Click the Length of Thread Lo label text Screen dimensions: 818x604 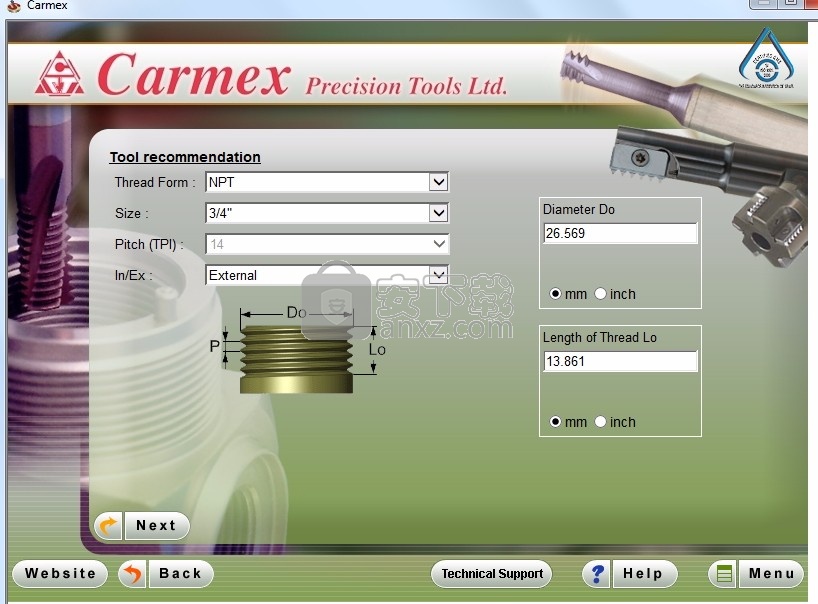click(x=600, y=337)
